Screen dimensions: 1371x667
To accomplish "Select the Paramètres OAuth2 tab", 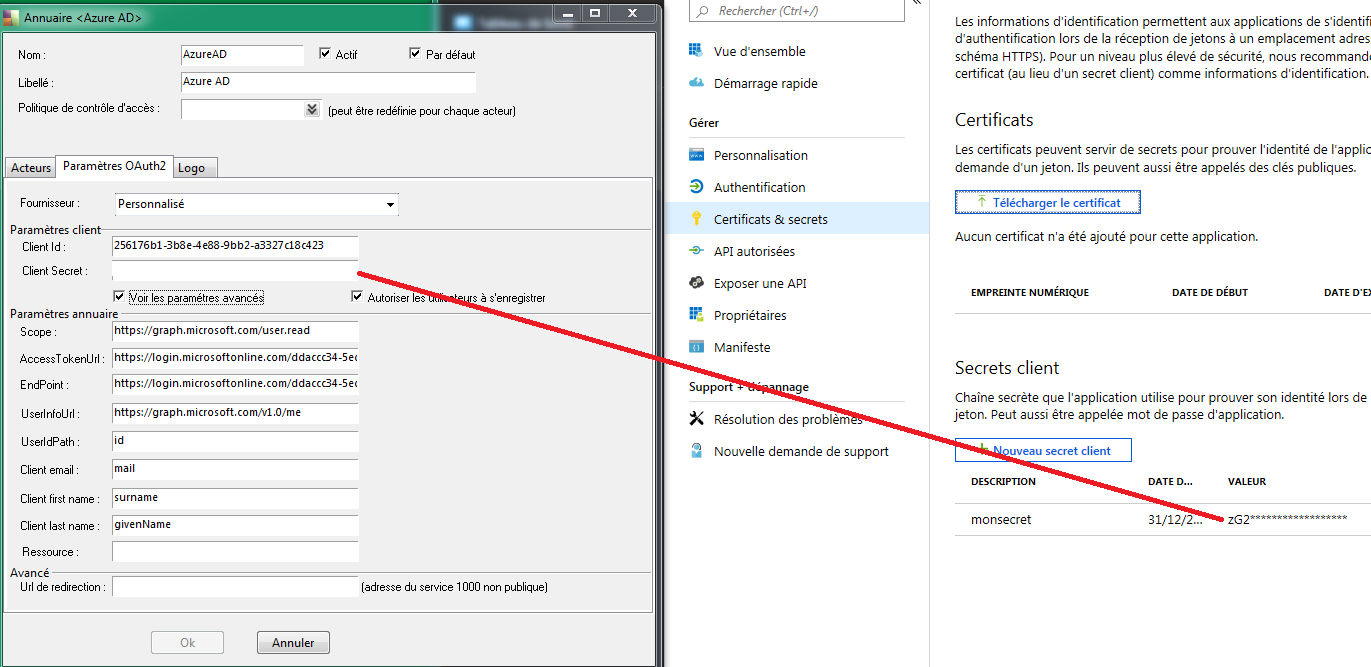I will coord(115,166).
